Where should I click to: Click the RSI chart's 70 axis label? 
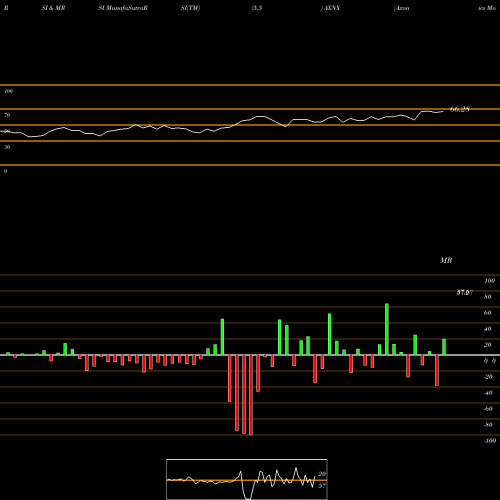(7, 115)
